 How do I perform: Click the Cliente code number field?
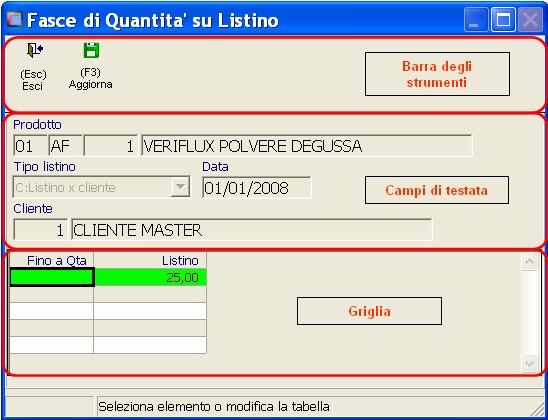pos(40,230)
